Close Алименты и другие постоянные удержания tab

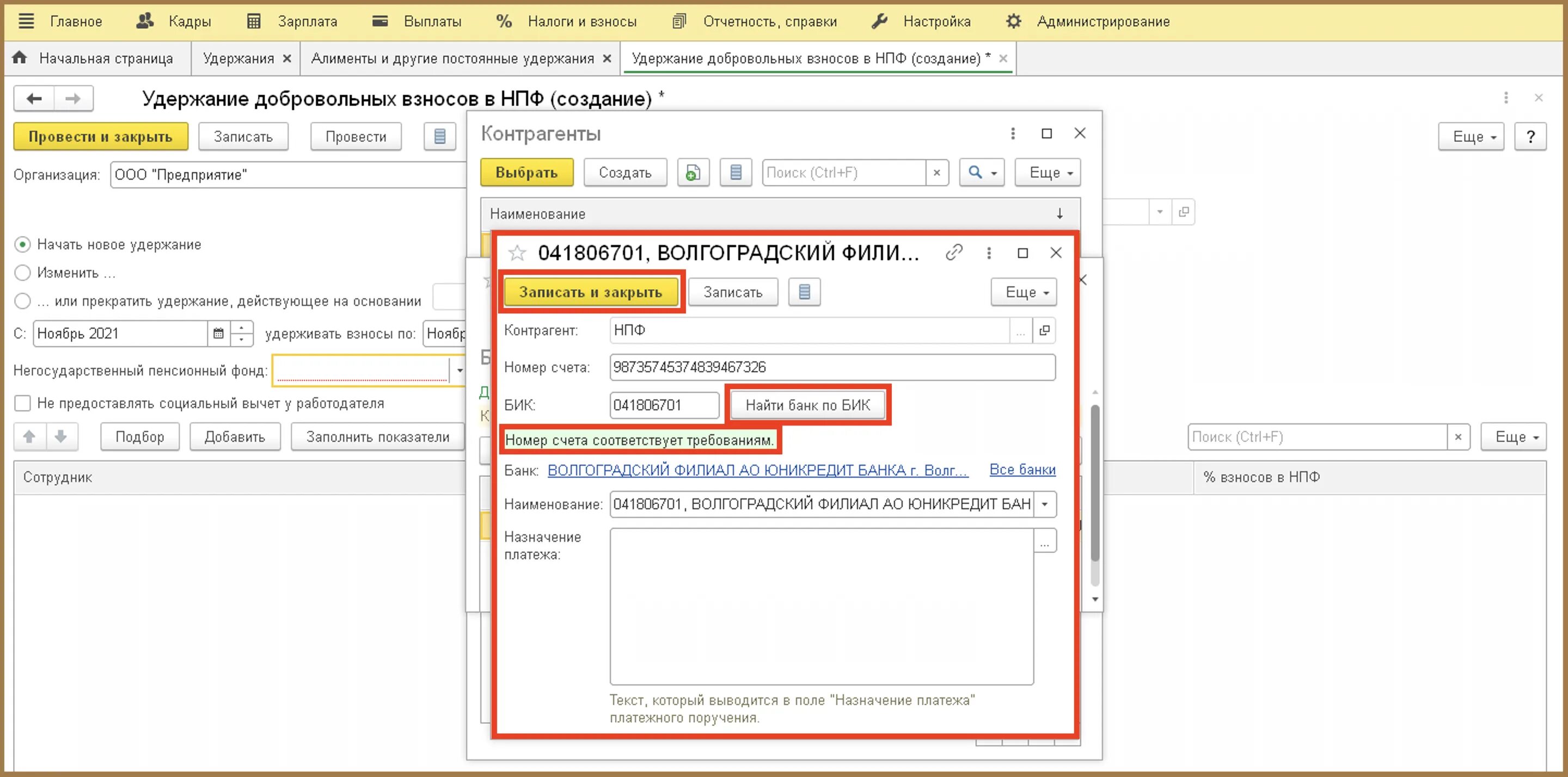coord(607,58)
